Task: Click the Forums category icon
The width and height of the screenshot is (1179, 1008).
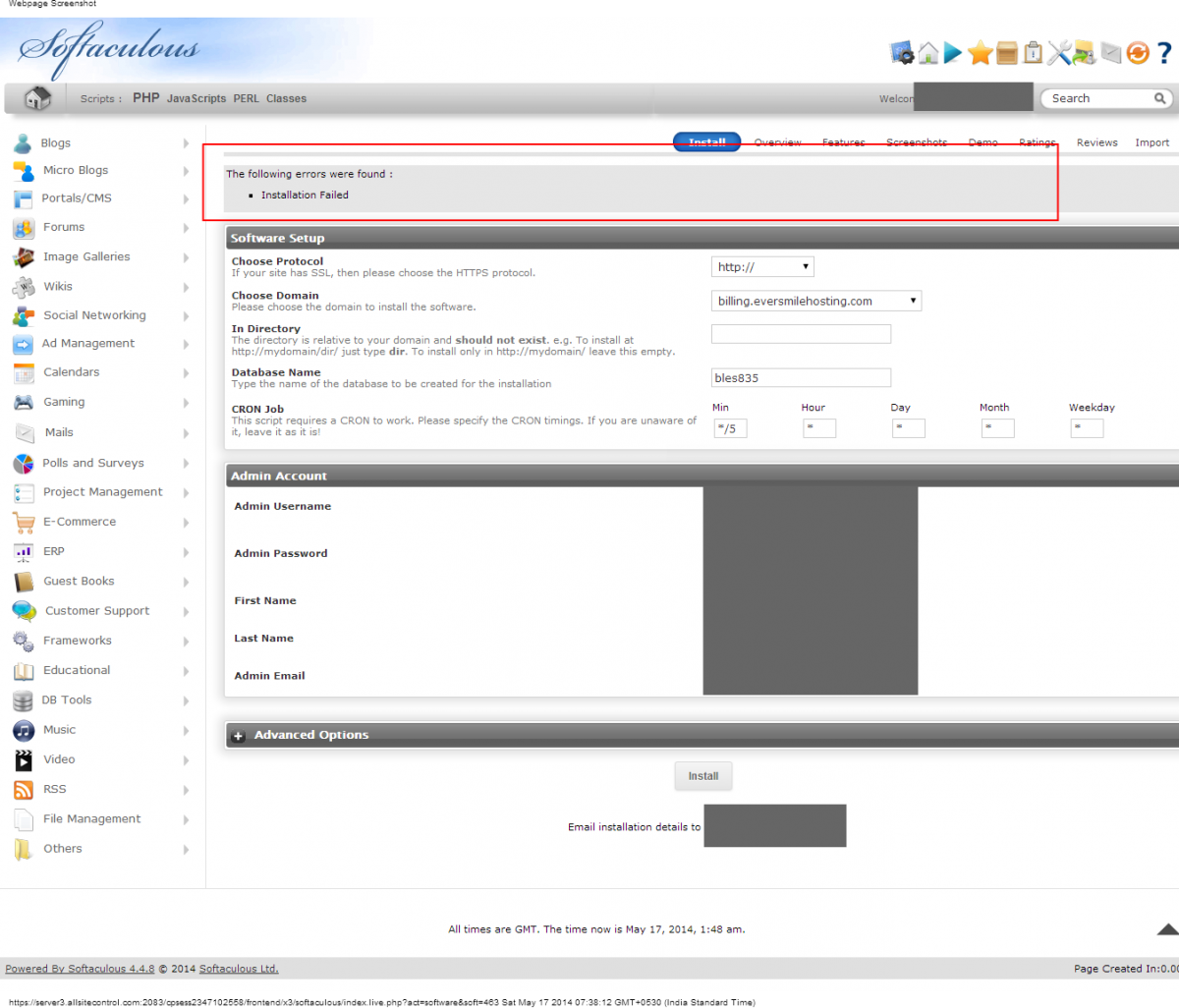Action: (x=23, y=228)
